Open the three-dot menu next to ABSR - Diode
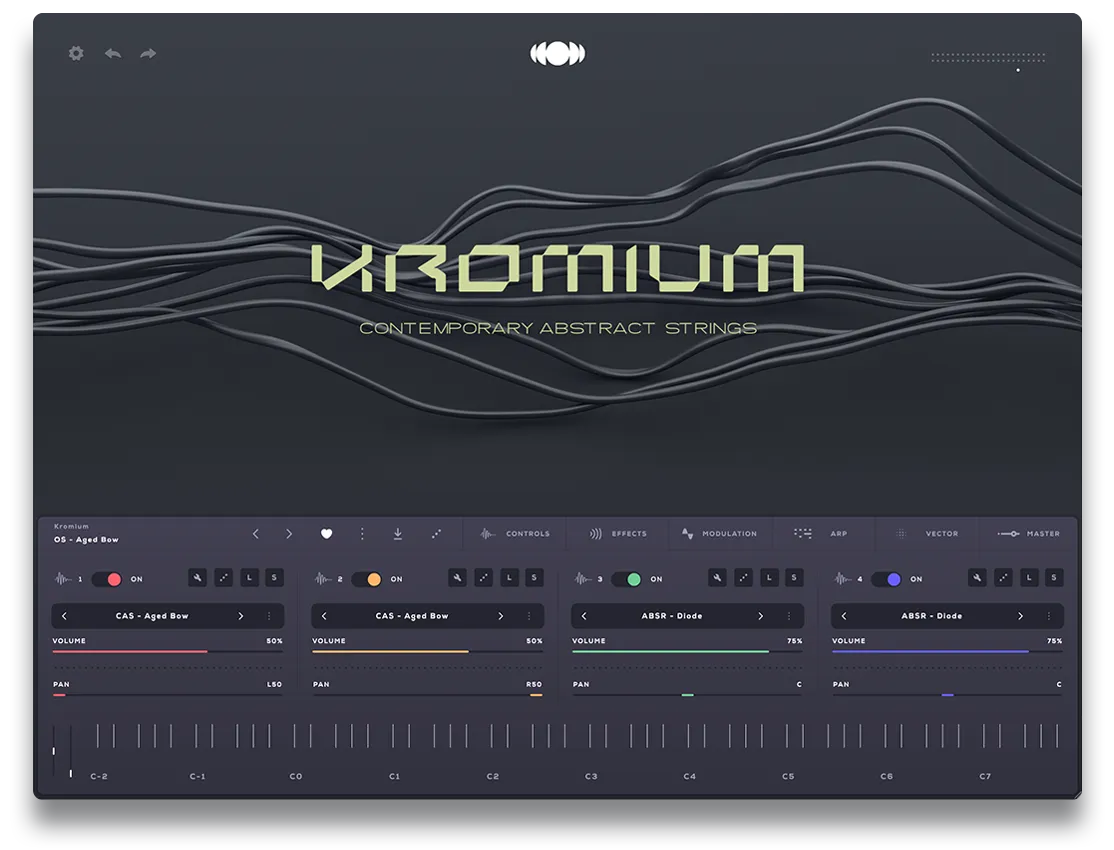The width and height of the screenshot is (1114, 850). point(789,616)
